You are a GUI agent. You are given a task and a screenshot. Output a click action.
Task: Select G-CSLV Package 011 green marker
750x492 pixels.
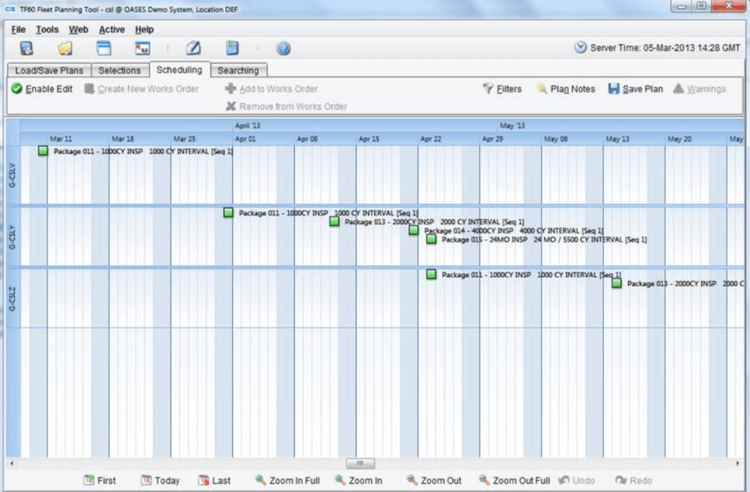(x=43, y=151)
